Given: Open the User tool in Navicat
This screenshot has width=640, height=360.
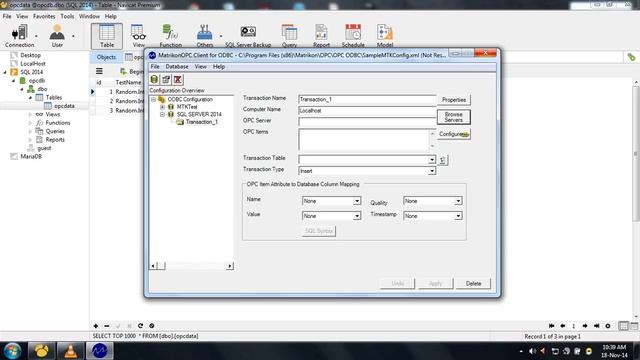Looking at the screenshot, I should pos(57,36).
